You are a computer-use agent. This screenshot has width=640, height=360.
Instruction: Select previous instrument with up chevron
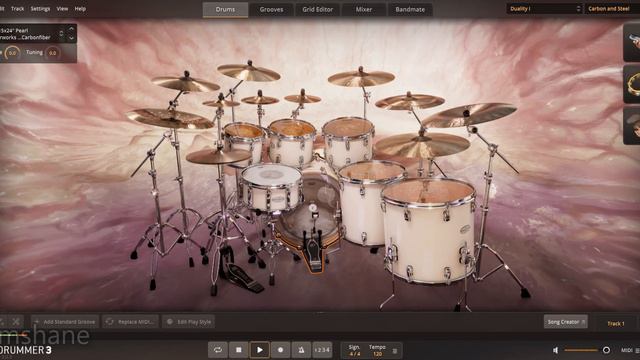click(71, 29)
